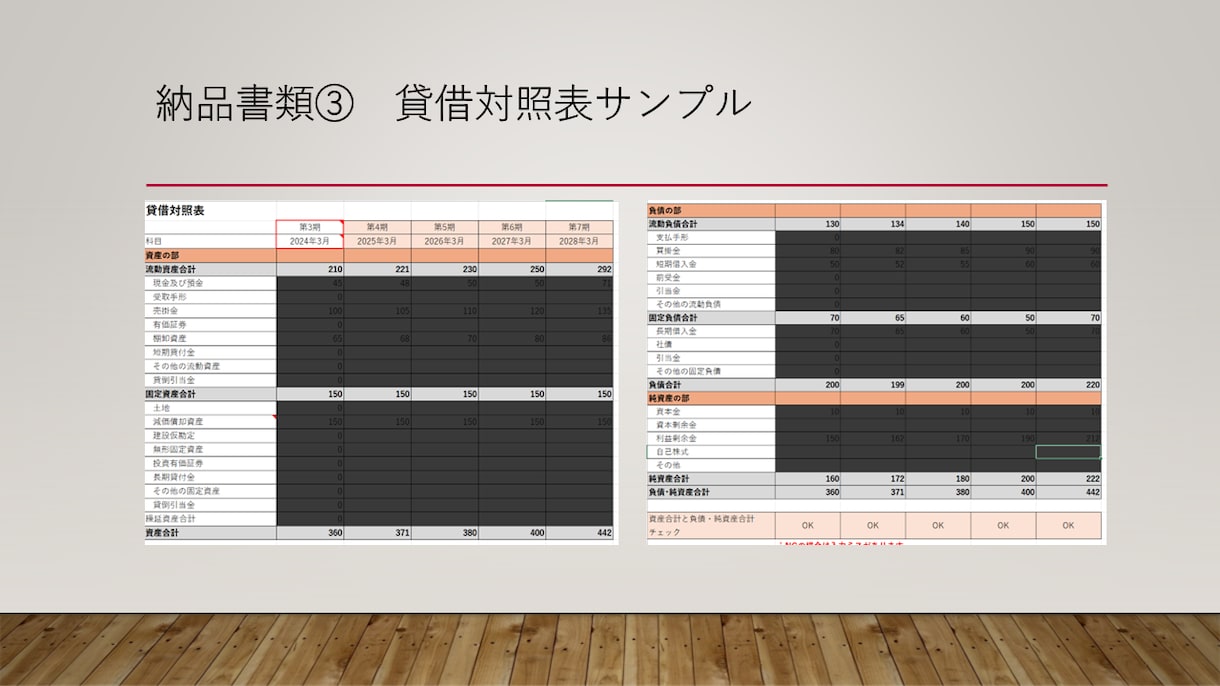
Task: Select the 科目 label cell
Action: pyautogui.click(x=211, y=241)
